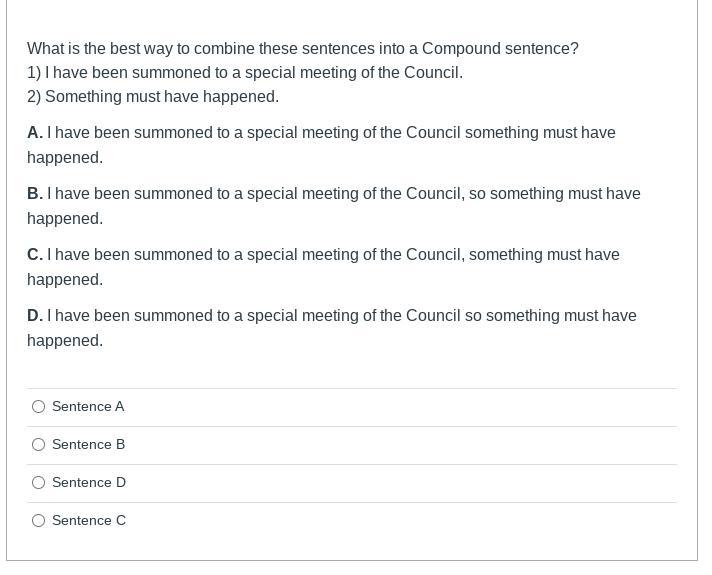Click answer A text without punctuation
712x575 pixels.
pyautogui.click(x=330, y=133)
